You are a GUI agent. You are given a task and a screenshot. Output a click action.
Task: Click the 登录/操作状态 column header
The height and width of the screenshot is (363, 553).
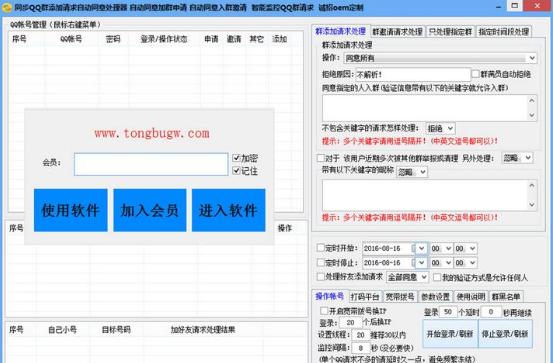tap(164, 39)
